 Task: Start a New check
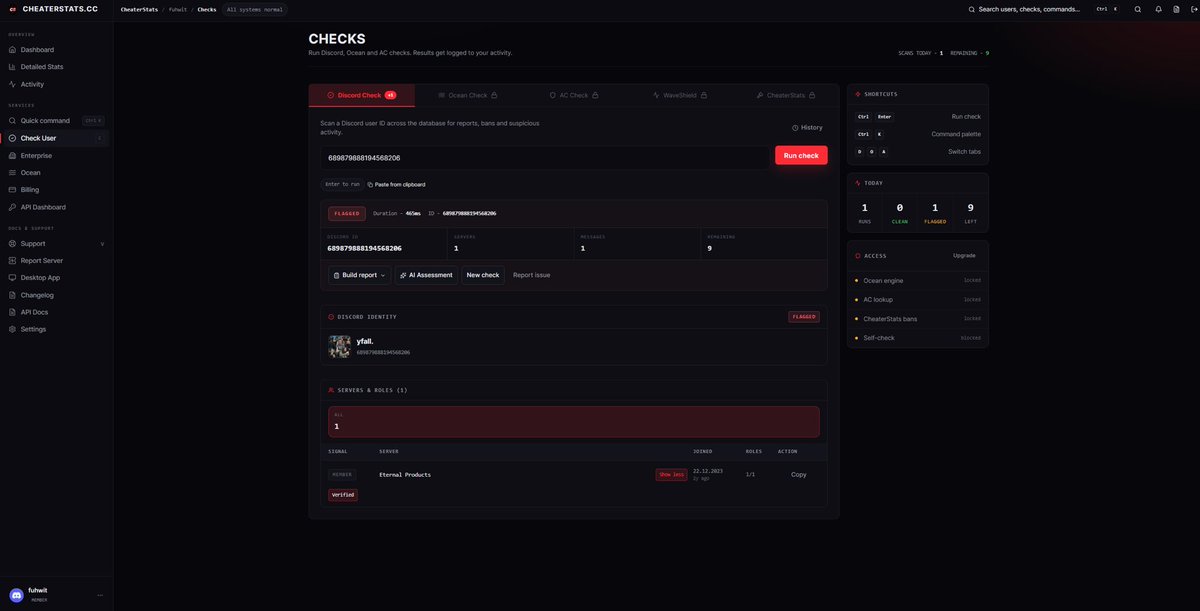[483, 275]
